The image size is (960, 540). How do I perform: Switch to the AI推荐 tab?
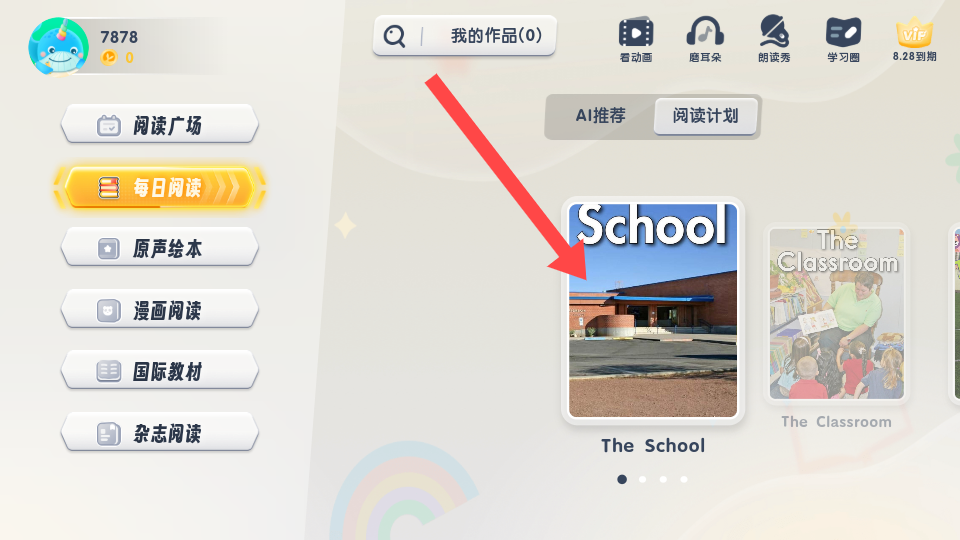(x=601, y=116)
